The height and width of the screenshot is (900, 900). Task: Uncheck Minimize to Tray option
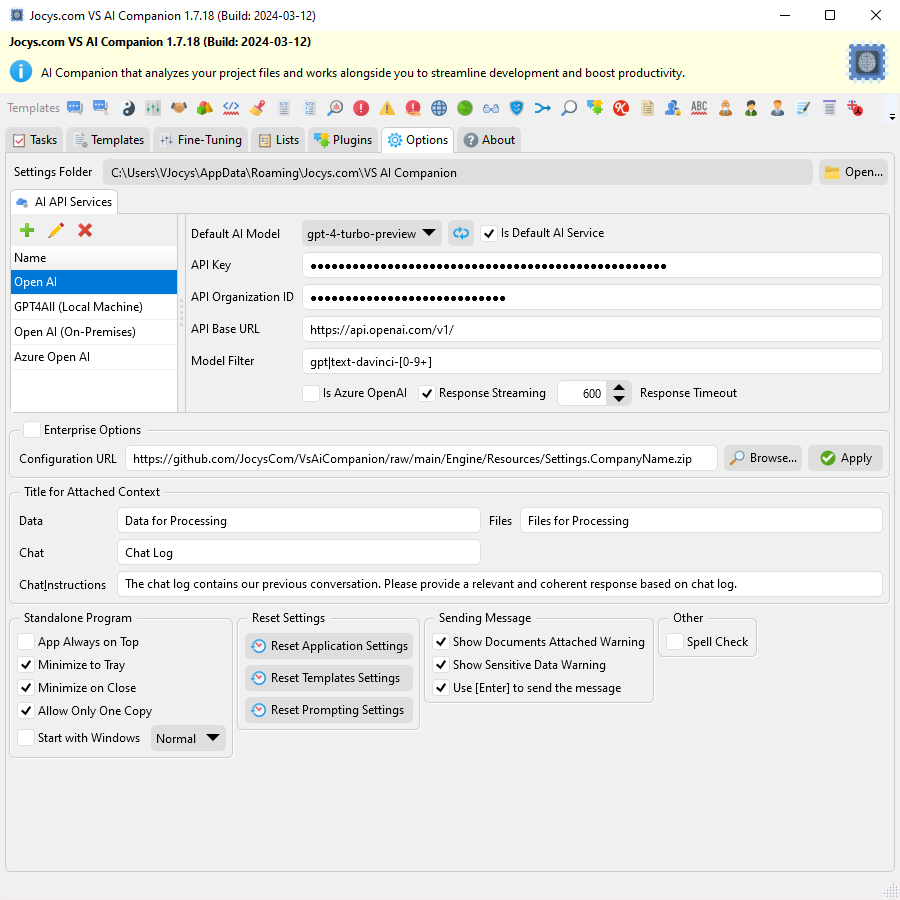click(26, 665)
